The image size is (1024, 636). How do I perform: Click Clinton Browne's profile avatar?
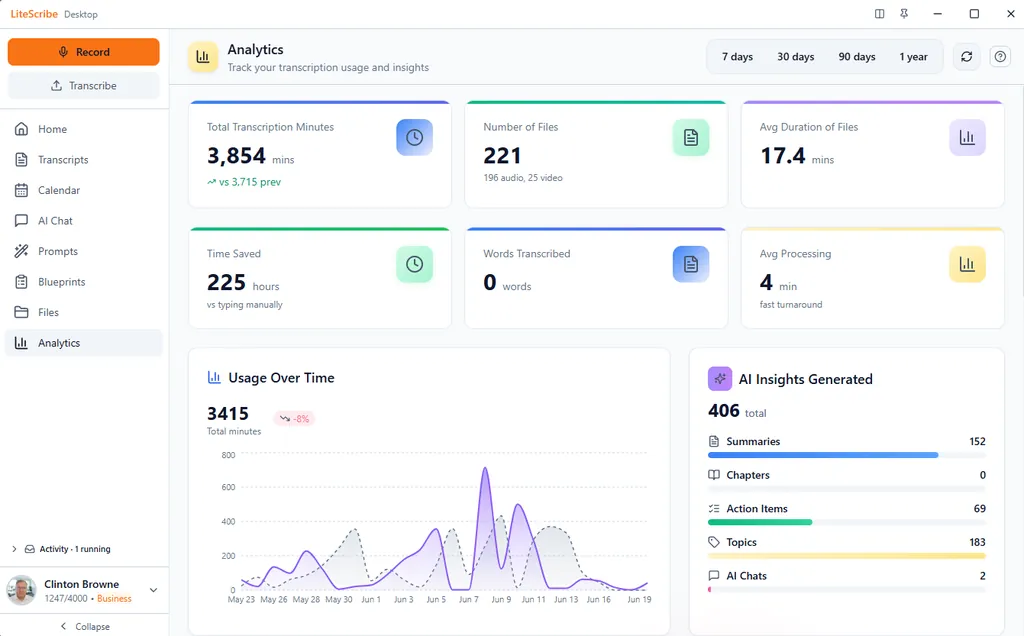(22, 590)
